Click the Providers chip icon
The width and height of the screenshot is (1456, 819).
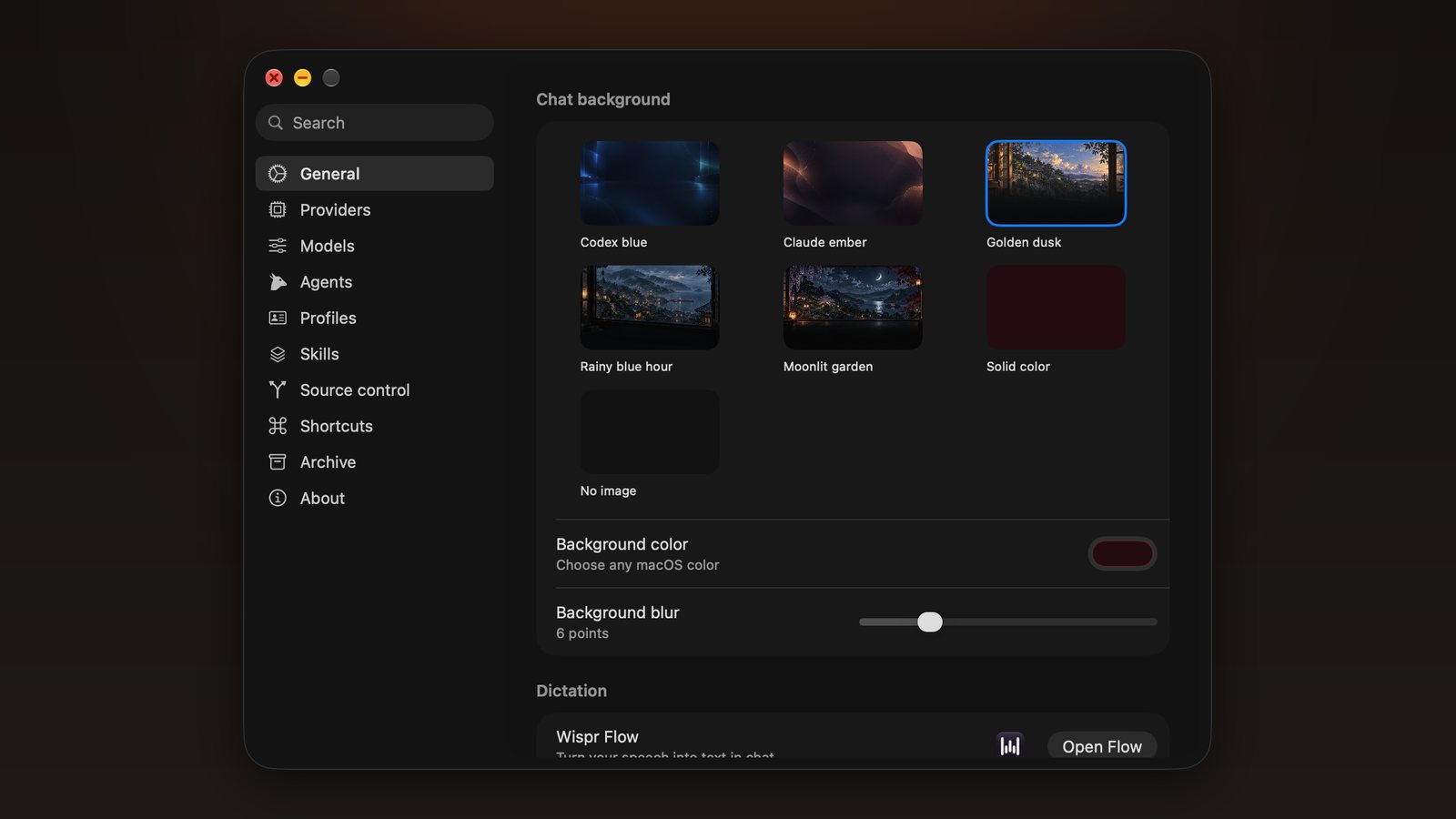[278, 210]
